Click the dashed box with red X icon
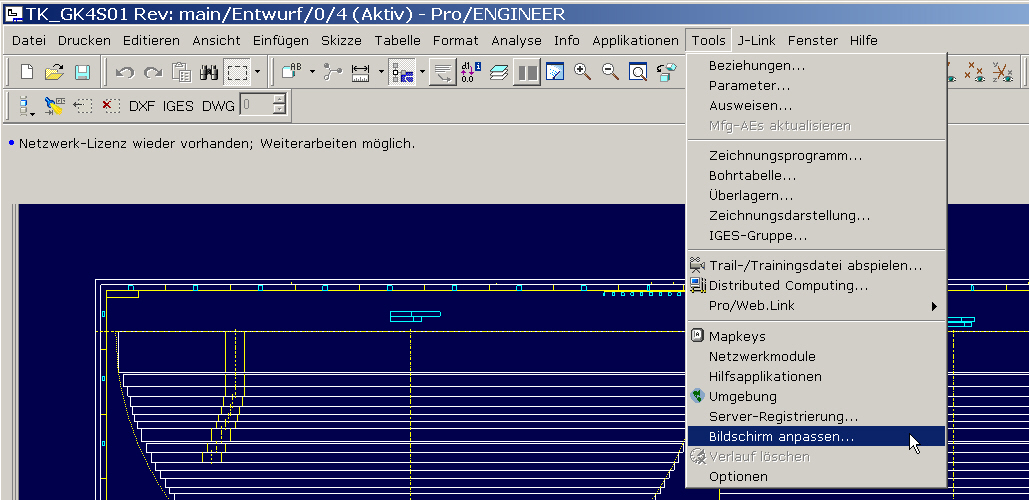Viewport: 1029px width, 500px height. coord(111,106)
